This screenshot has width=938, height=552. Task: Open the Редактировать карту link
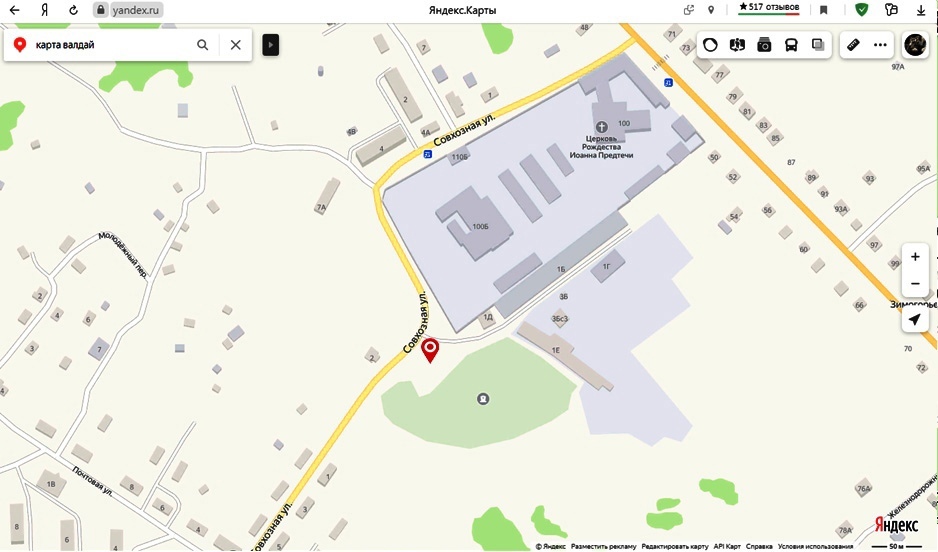tap(675, 546)
